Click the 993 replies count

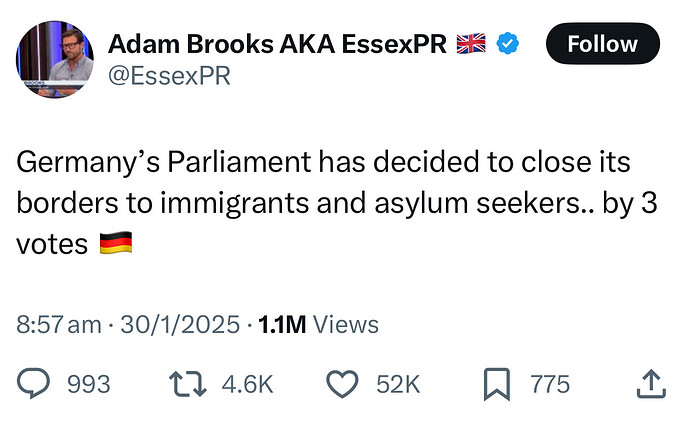tap(88, 384)
